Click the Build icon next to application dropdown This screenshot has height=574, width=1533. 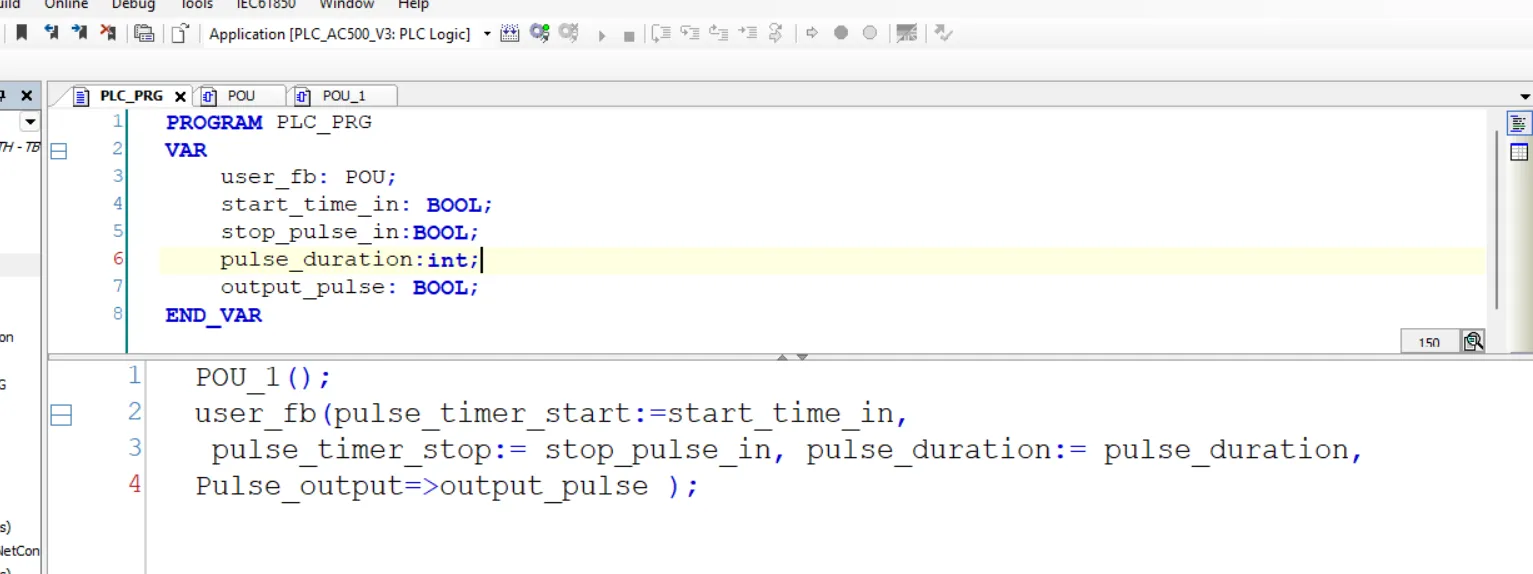pos(510,34)
